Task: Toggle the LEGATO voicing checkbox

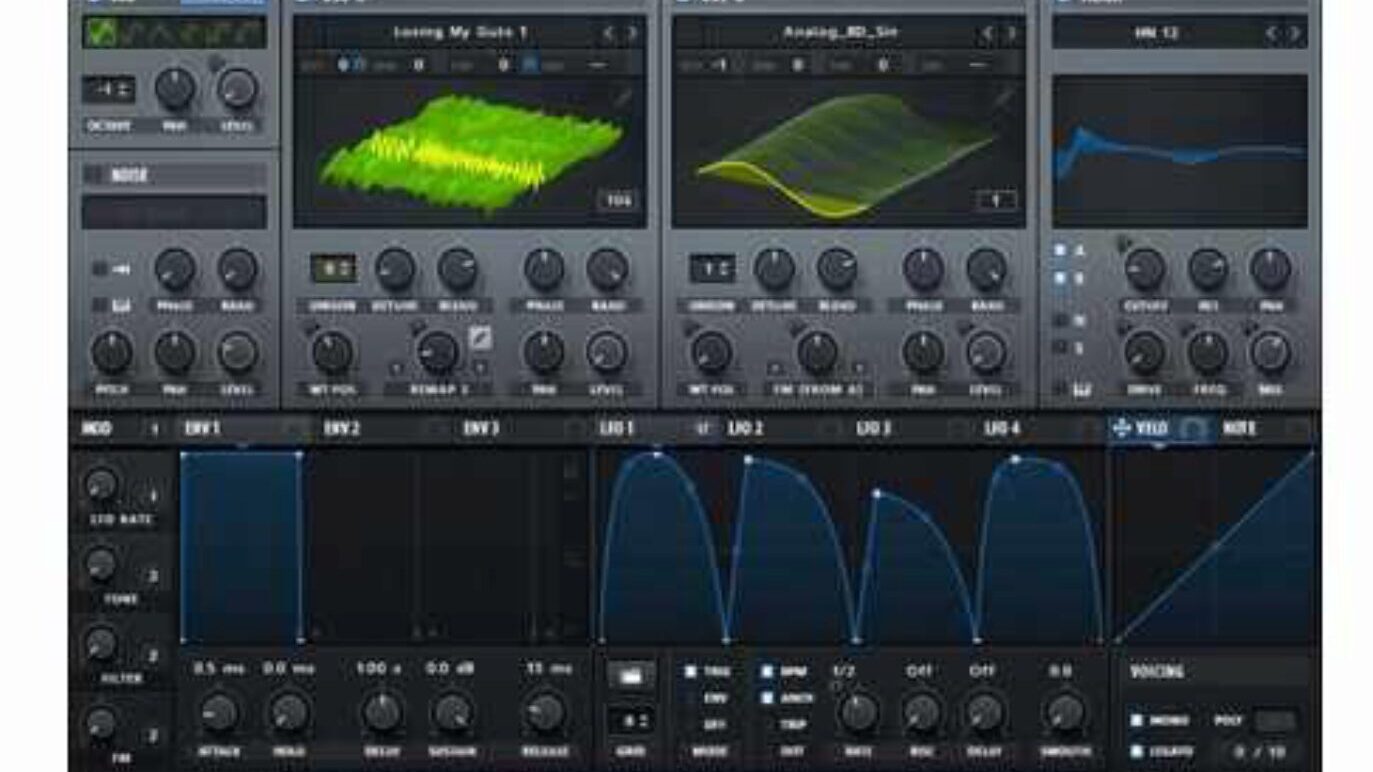Action: (1137, 751)
